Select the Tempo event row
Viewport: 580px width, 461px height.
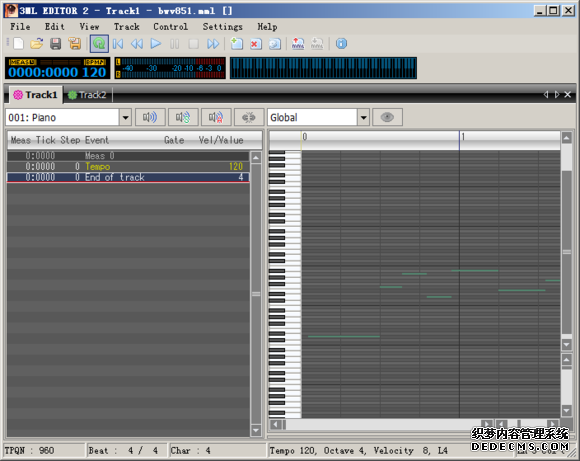coord(128,166)
